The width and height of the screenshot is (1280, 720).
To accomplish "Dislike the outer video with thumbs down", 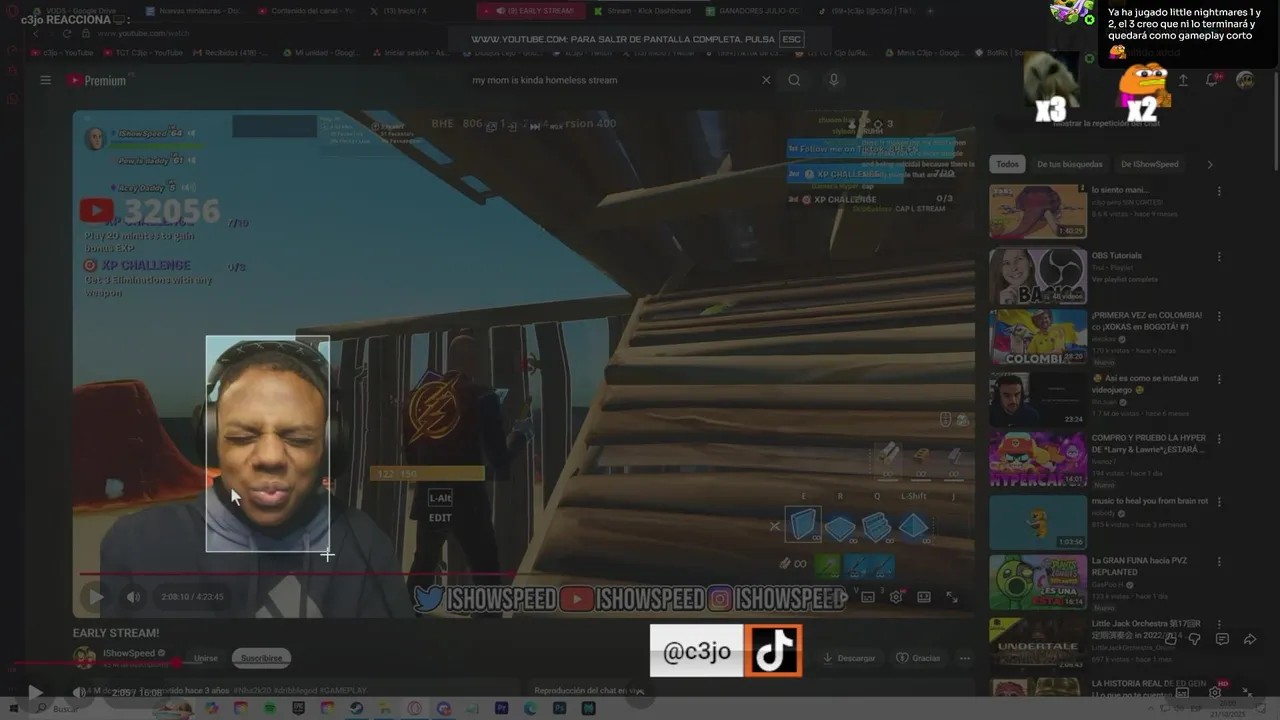I will (x=1194, y=639).
